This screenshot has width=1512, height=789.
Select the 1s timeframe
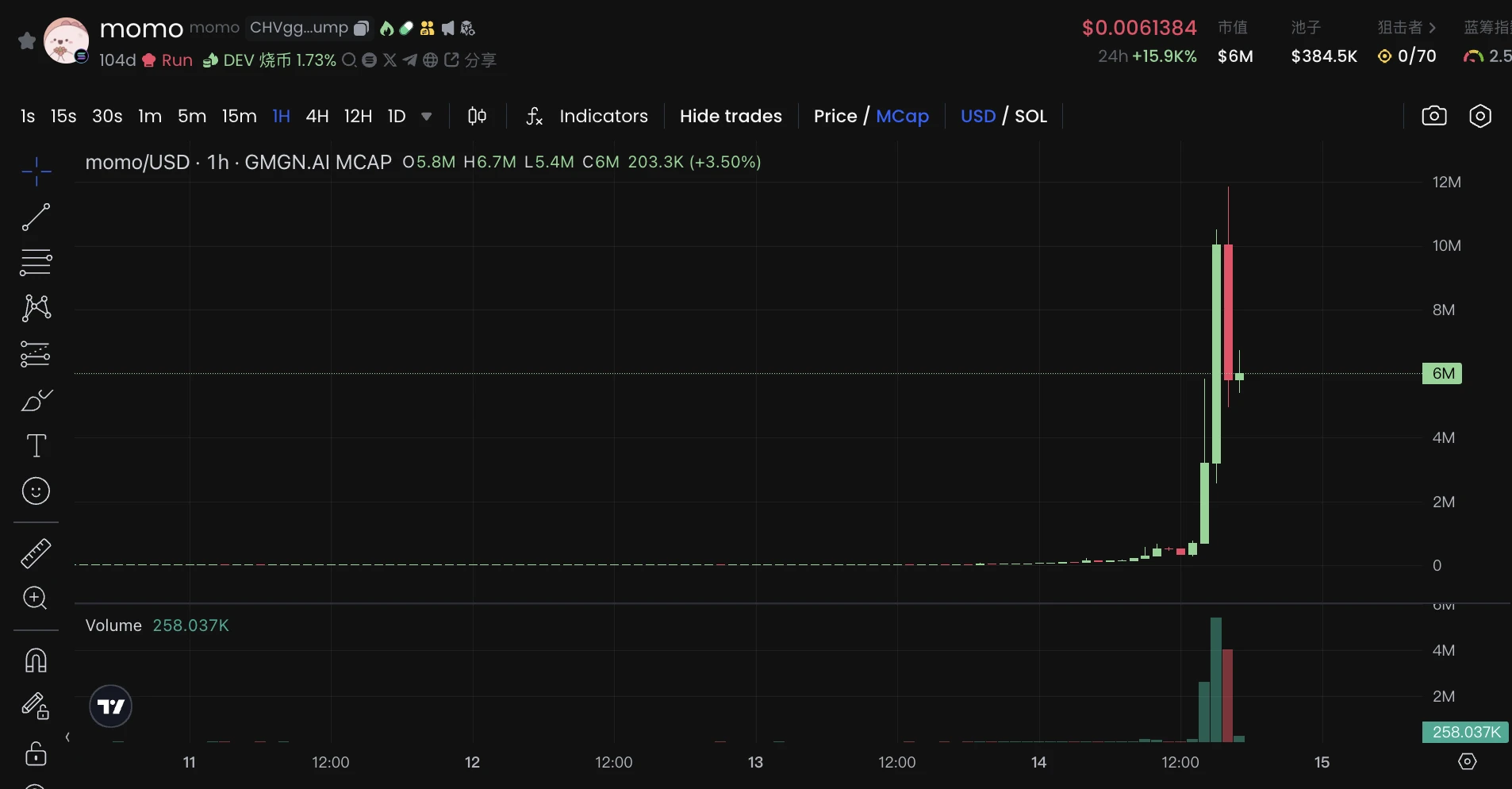tap(28, 116)
